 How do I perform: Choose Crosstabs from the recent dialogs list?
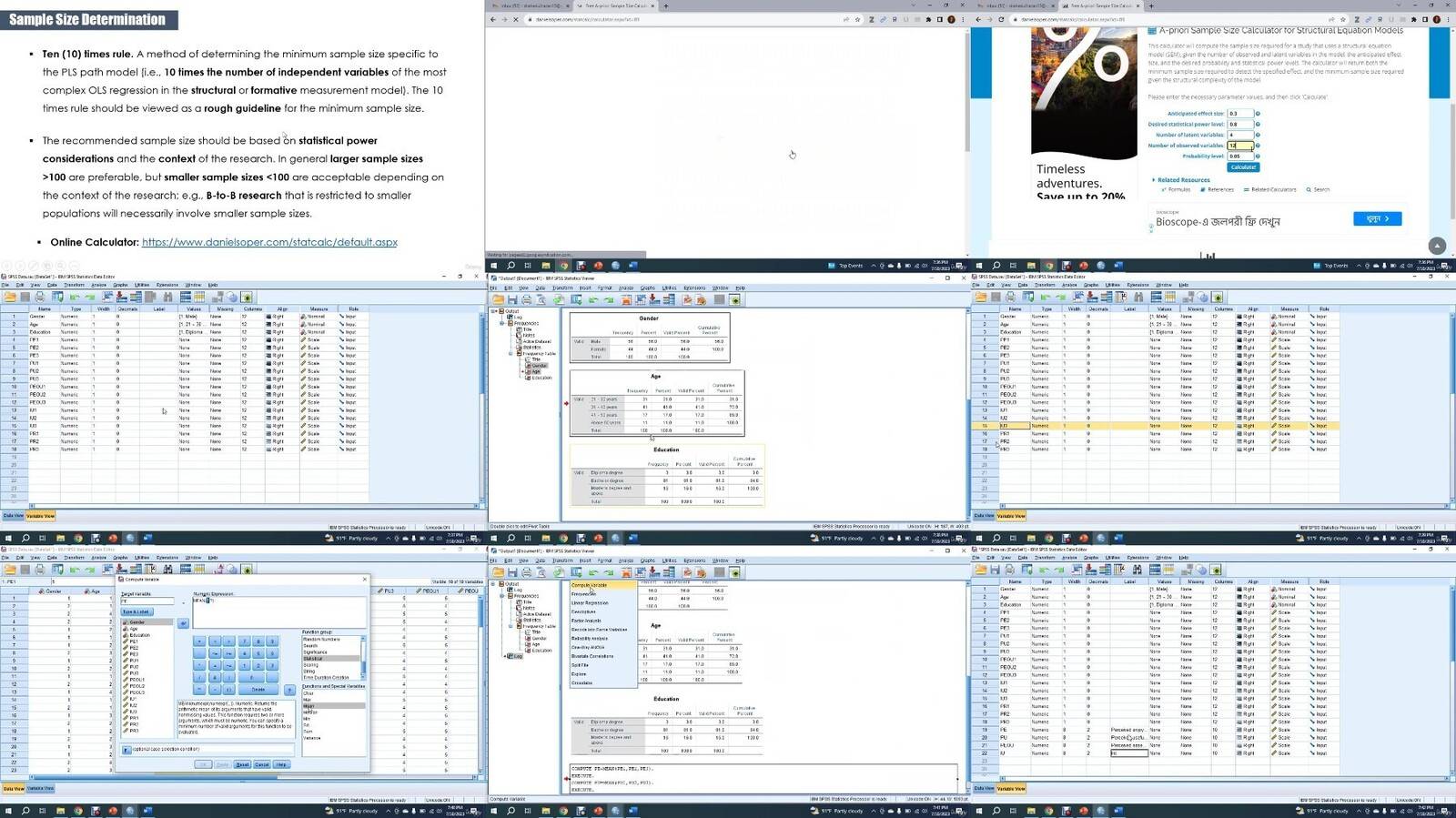[x=602, y=683]
